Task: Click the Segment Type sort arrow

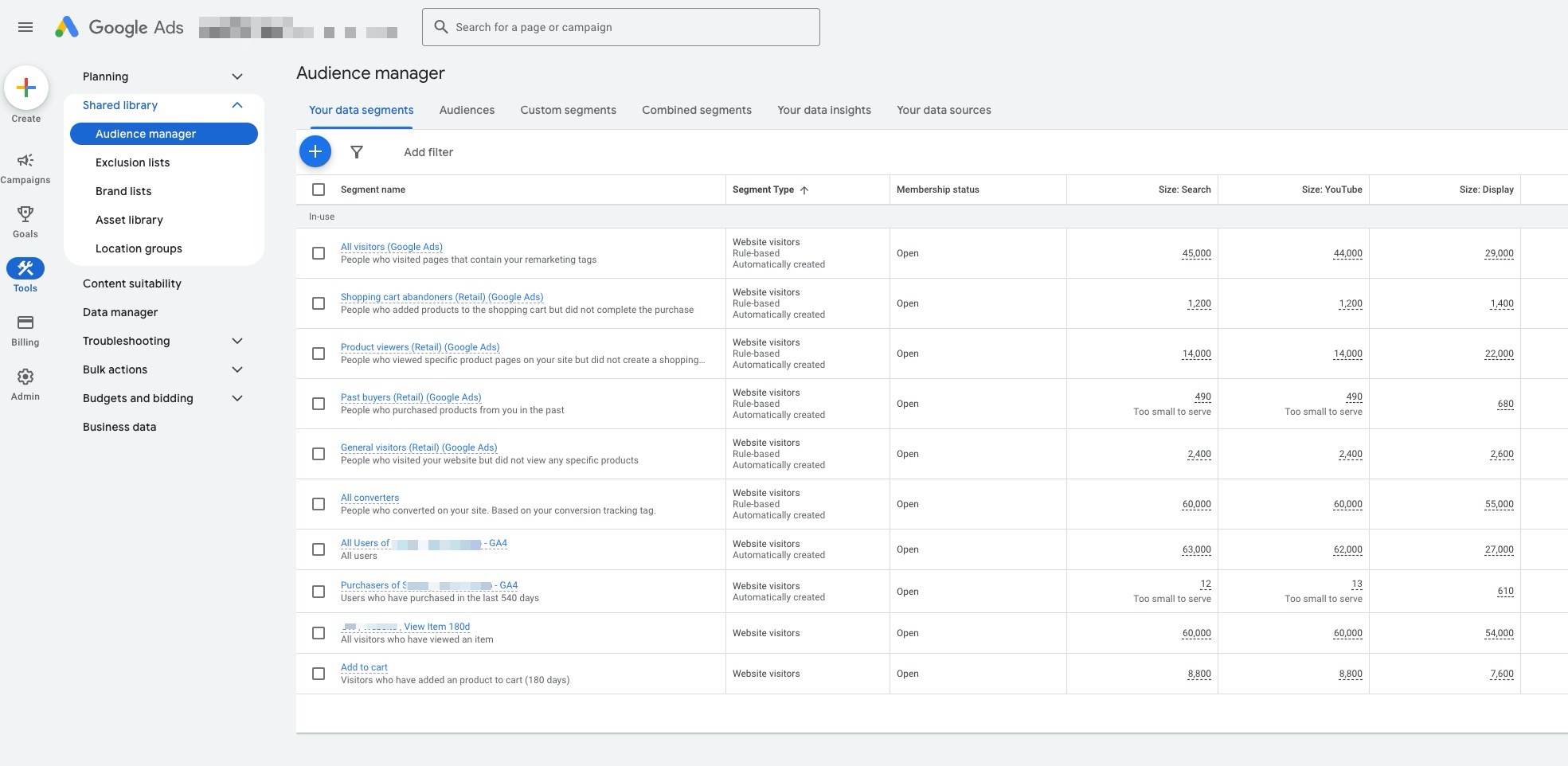Action: 804,190
